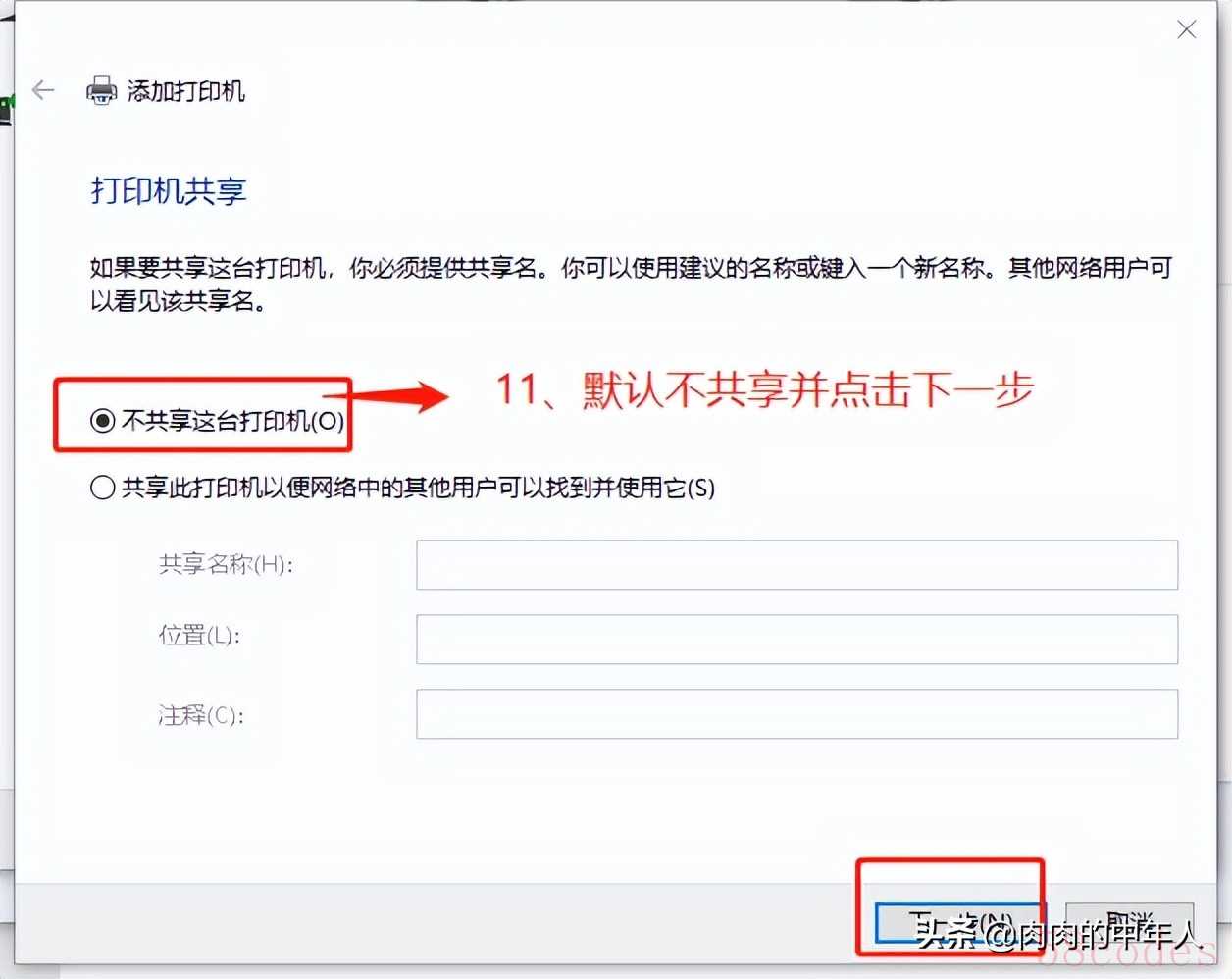Cancel the wizard with 取消 button
The height and width of the screenshot is (979, 1232).
pyautogui.click(x=1129, y=924)
